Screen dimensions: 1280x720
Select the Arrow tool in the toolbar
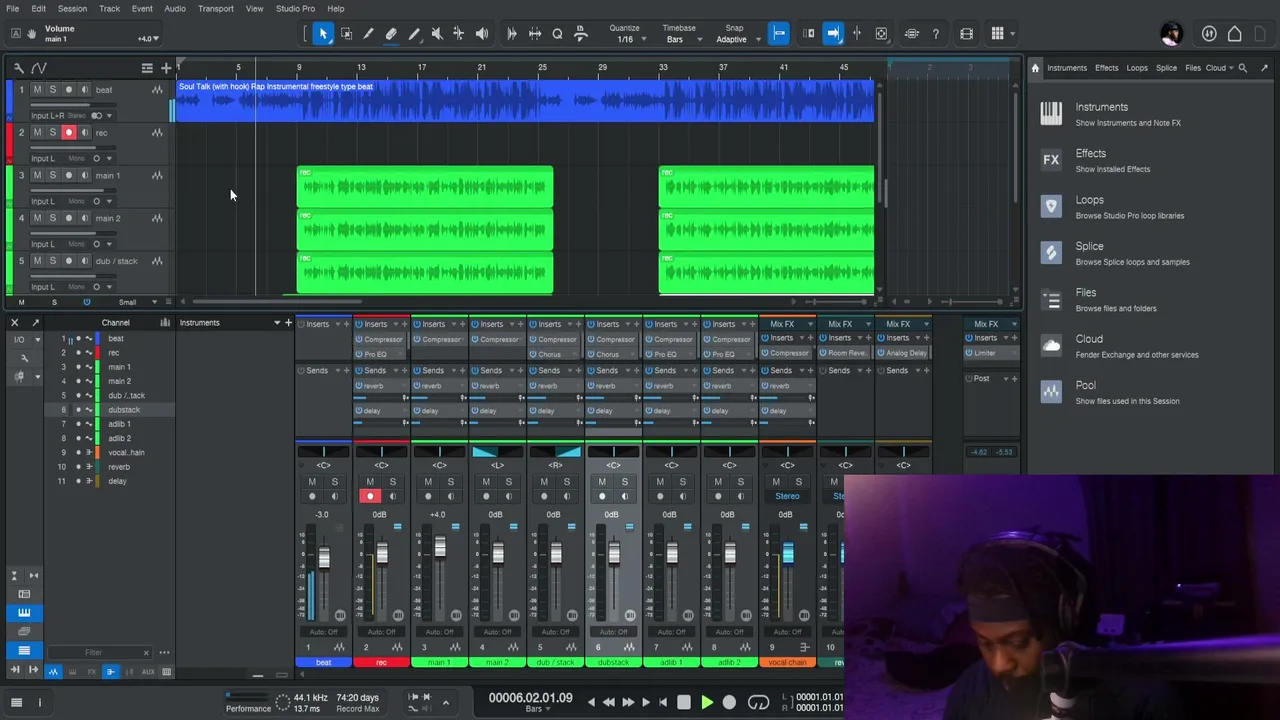(323, 34)
